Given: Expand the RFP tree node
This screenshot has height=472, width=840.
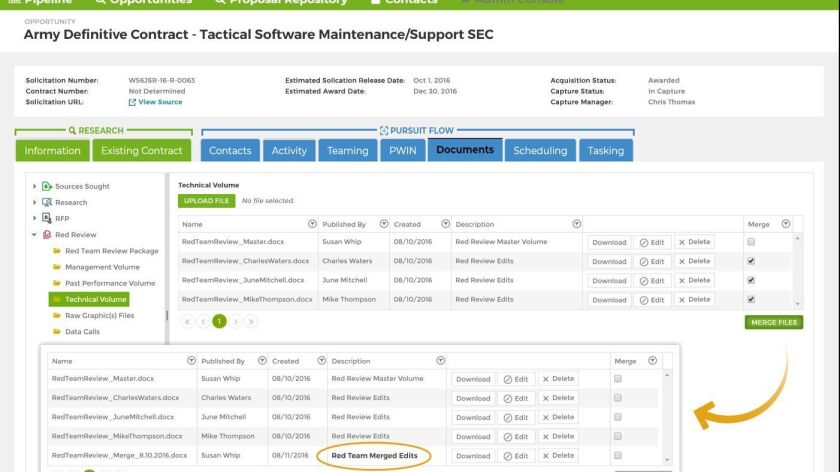Looking at the screenshot, I should tap(34, 219).
